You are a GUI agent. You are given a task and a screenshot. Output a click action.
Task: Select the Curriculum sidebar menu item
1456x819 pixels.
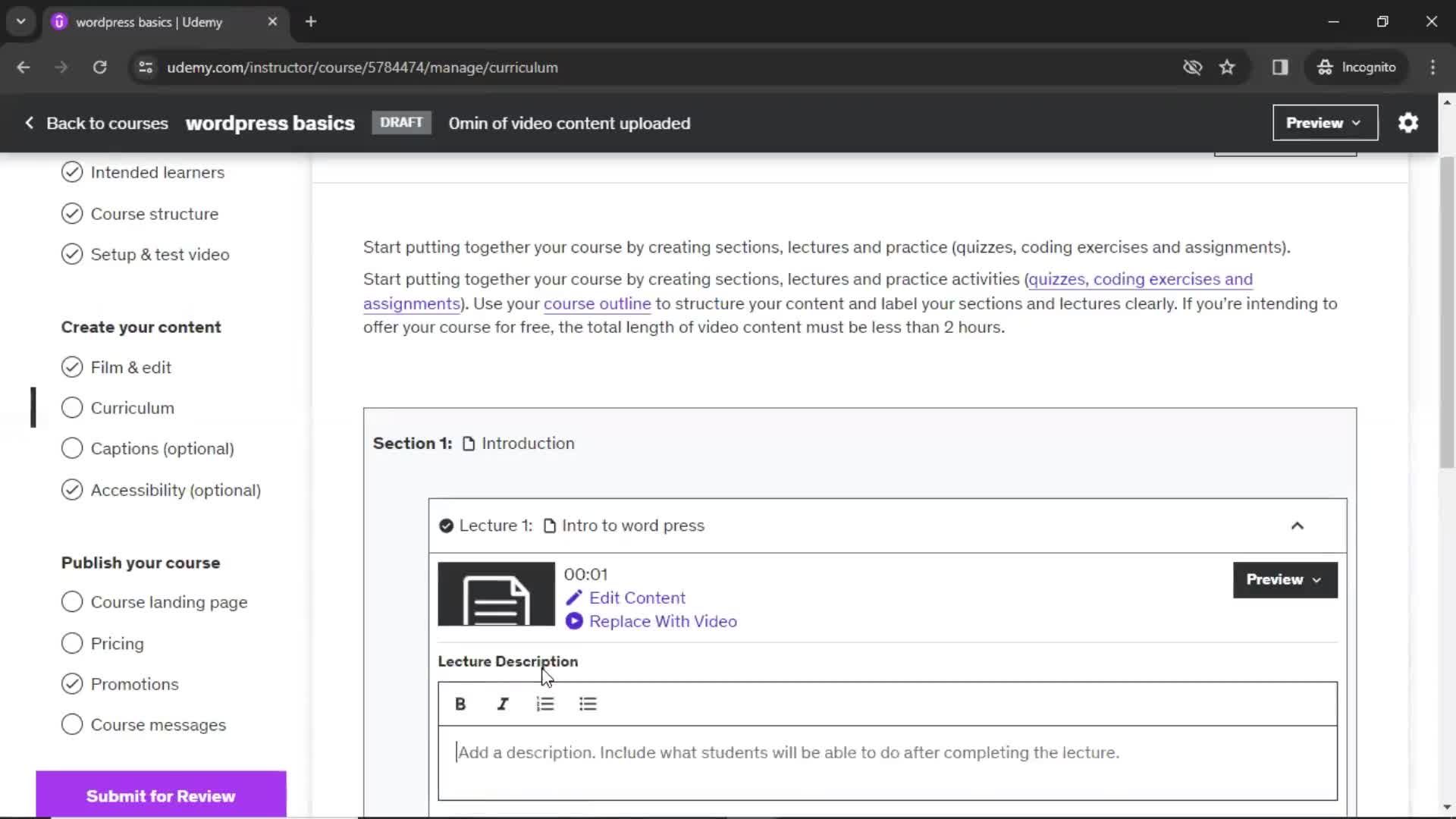click(133, 408)
